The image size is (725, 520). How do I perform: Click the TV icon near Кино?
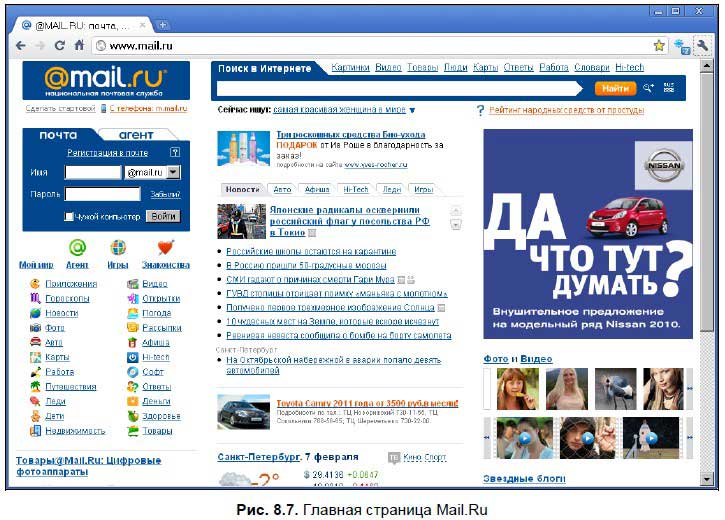[393, 458]
